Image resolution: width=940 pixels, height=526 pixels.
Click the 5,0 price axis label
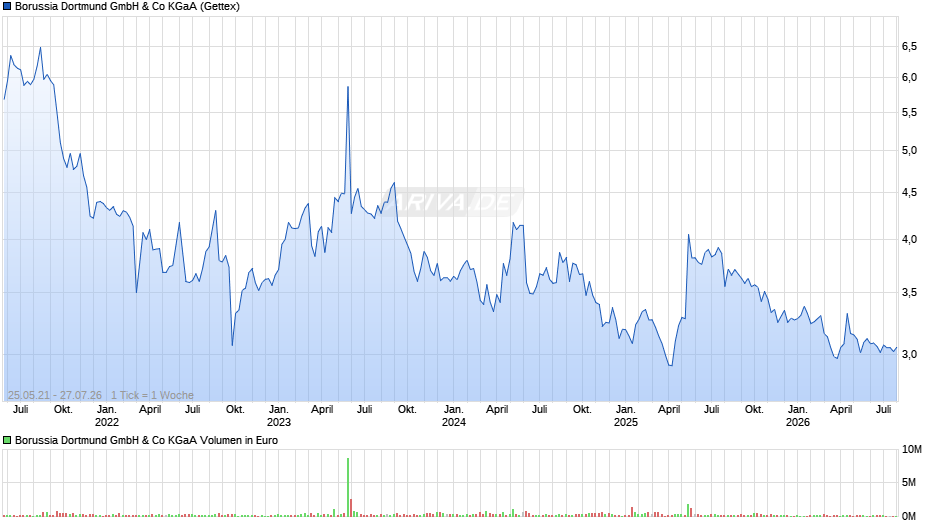point(909,151)
